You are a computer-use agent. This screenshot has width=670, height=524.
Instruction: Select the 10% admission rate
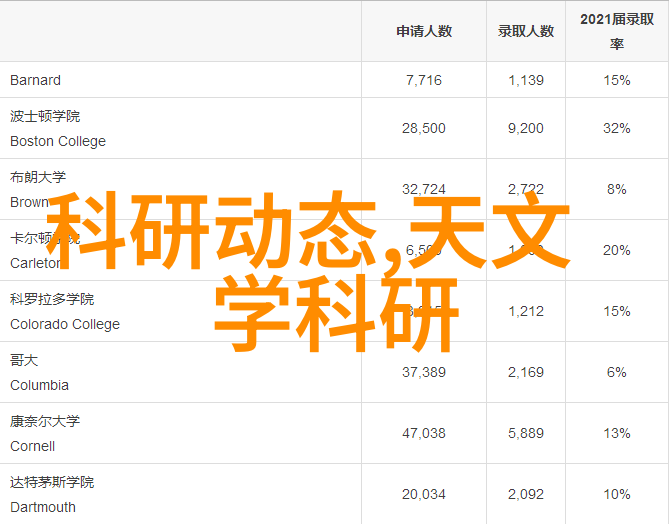[x=617, y=495]
